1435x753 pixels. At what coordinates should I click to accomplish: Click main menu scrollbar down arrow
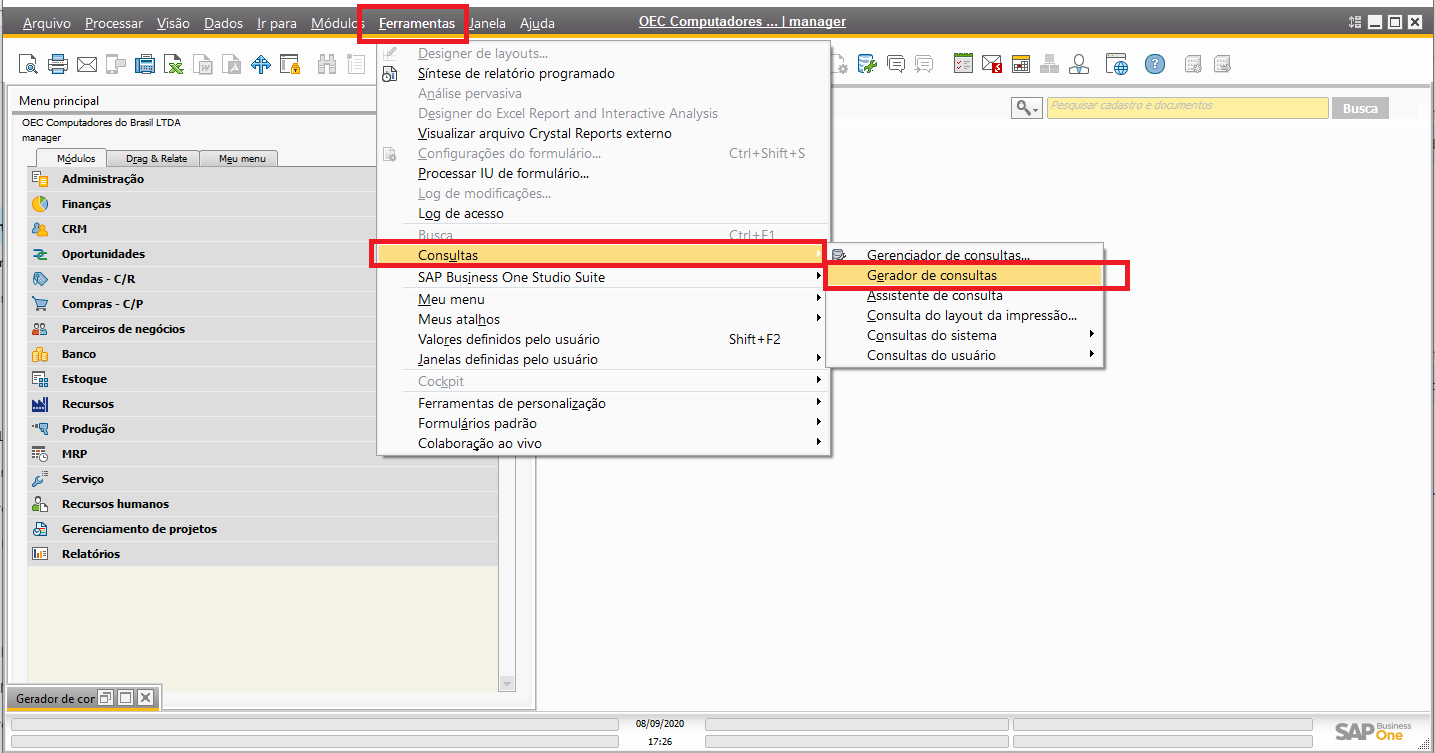tap(506, 684)
